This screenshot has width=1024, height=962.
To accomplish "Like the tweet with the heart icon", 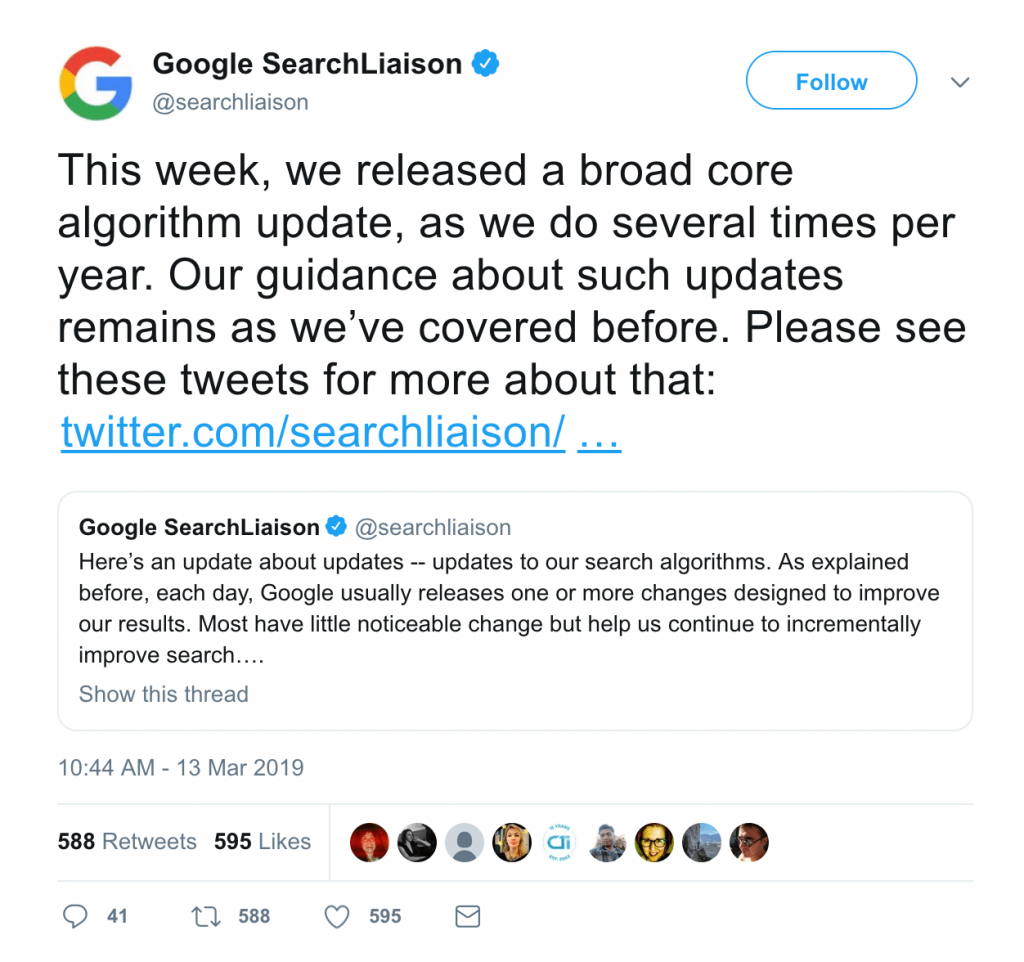I will click(x=337, y=916).
